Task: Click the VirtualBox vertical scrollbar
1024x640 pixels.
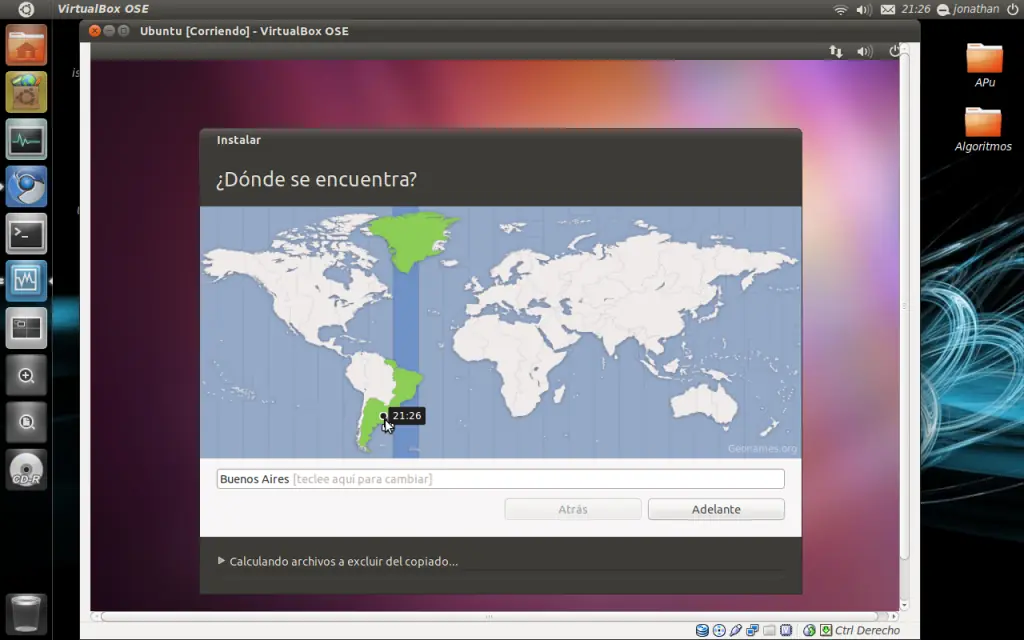Action: (904, 307)
